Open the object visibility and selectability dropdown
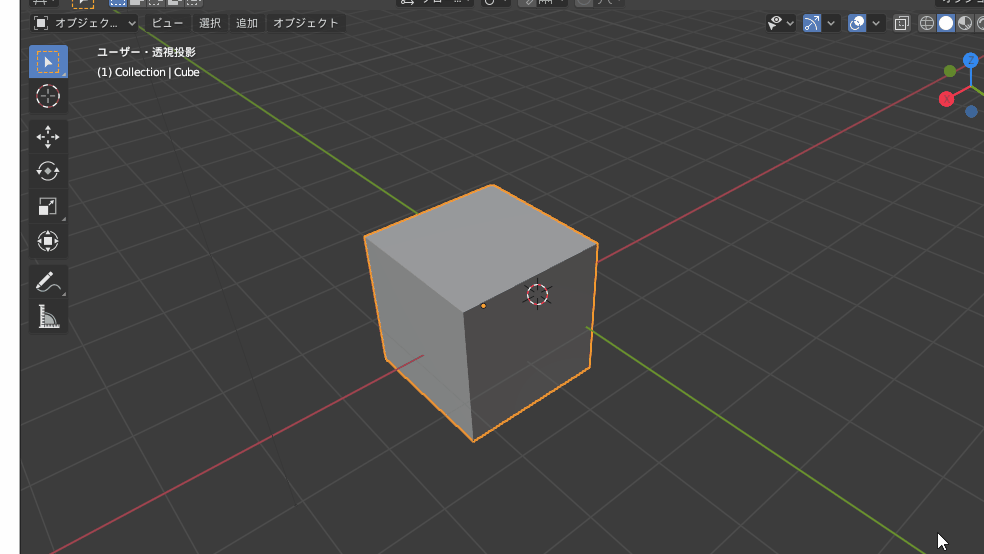 [x=781, y=23]
